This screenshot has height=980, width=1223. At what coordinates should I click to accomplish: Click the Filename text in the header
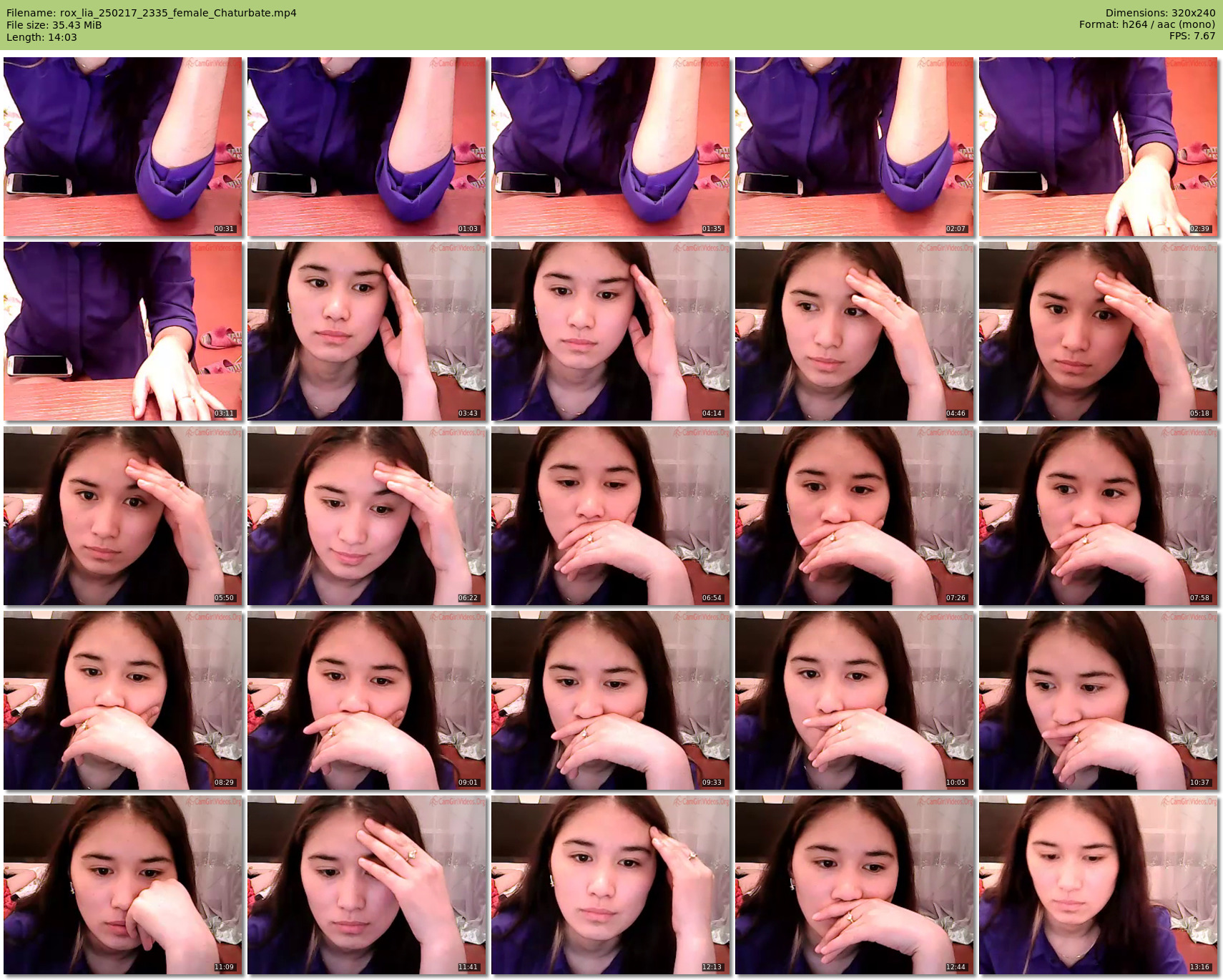(x=152, y=13)
